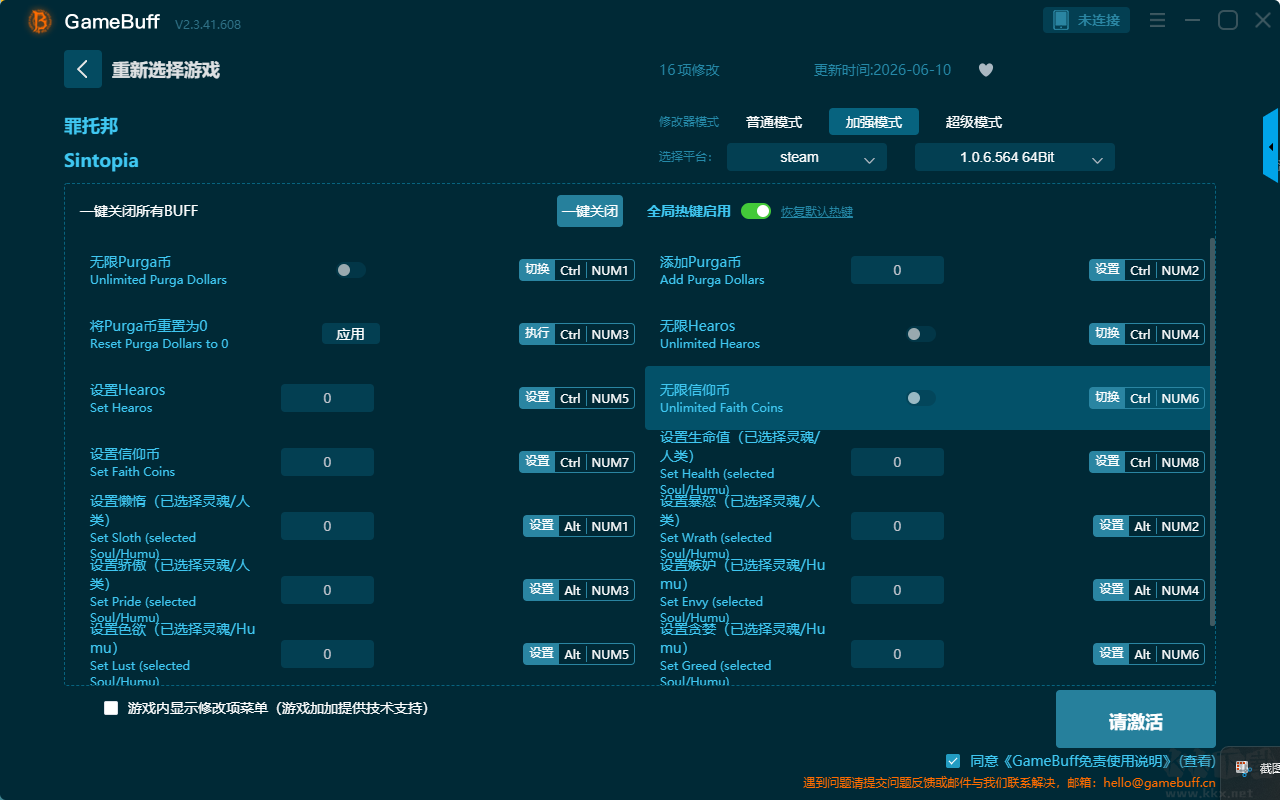Toggle Unlimited Faith Coins switch
Viewport: 1280px width, 800px height.
pos(921,398)
